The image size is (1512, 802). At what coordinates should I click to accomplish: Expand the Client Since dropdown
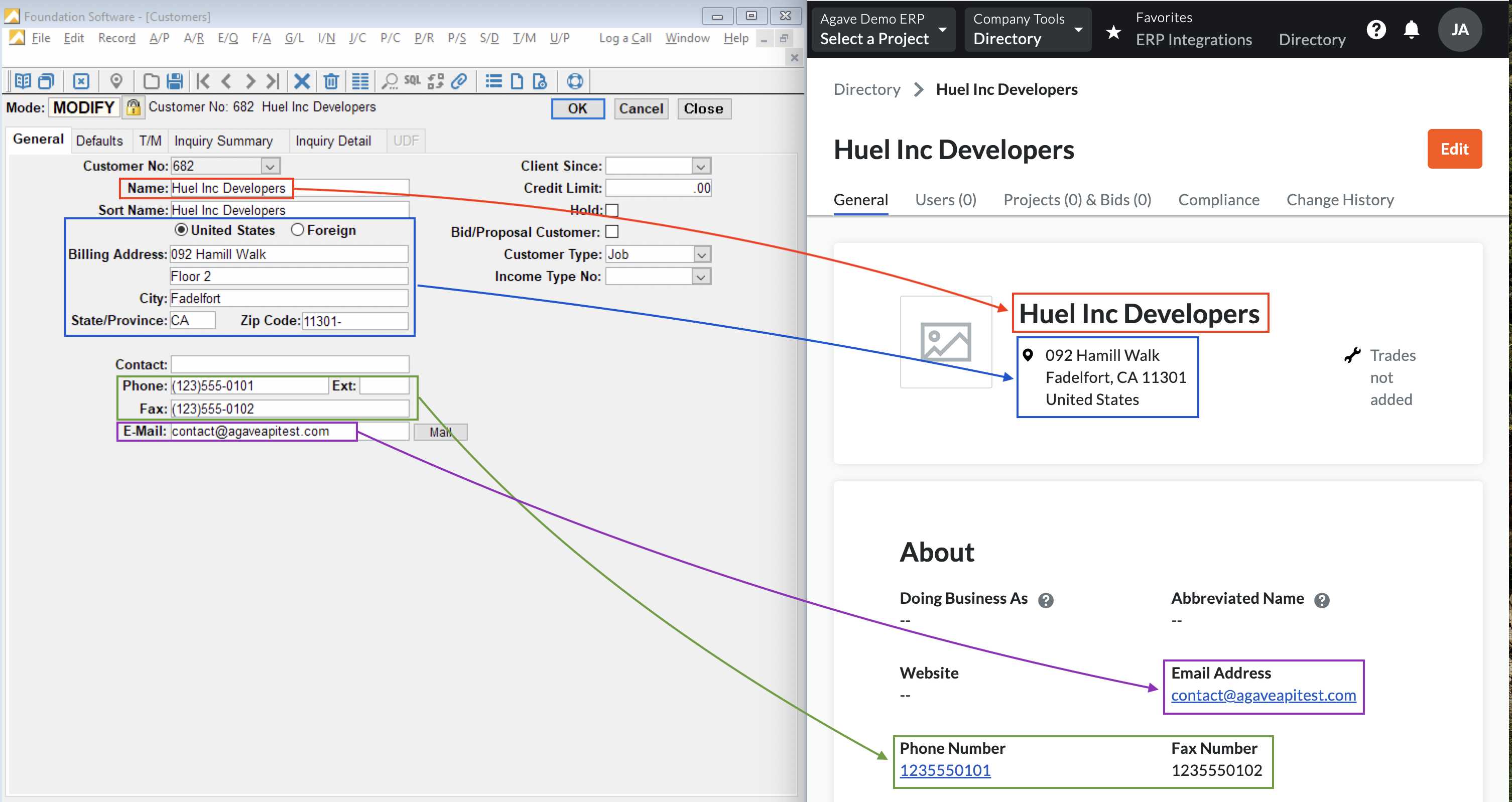click(701, 166)
